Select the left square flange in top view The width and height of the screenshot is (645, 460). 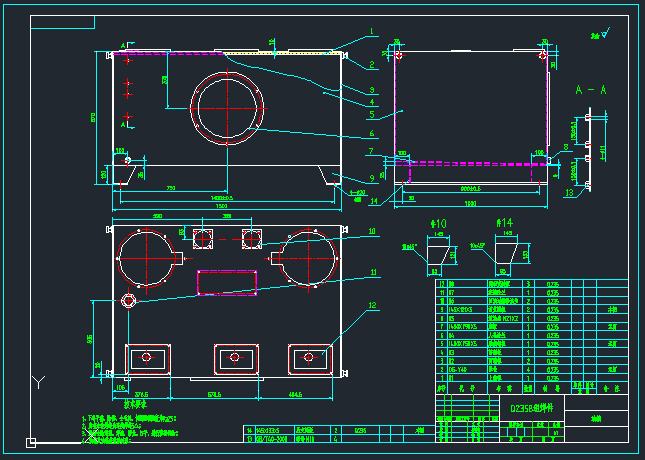click(x=203, y=239)
